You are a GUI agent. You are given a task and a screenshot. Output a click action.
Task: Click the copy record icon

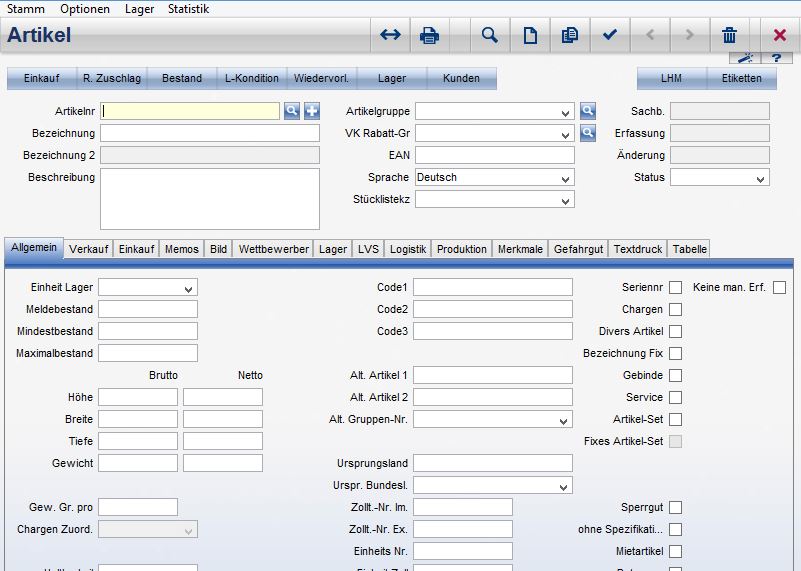(x=570, y=35)
